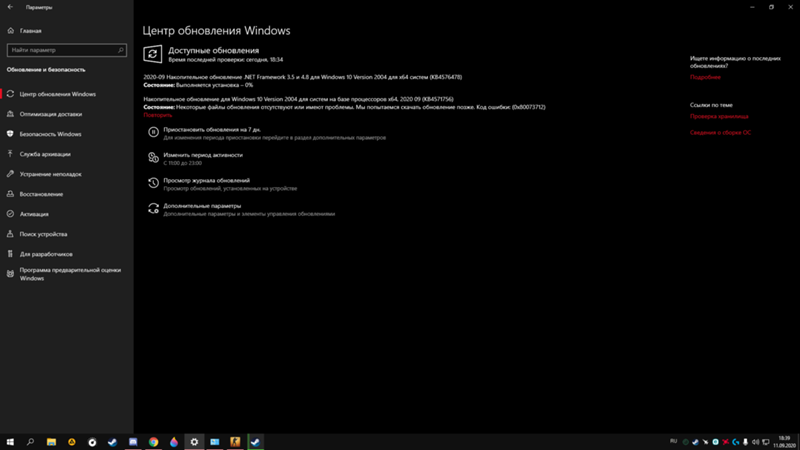Click the Сведения о сборке ОС link
Viewport: 800px width, 450px height.
[x=720, y=133]
